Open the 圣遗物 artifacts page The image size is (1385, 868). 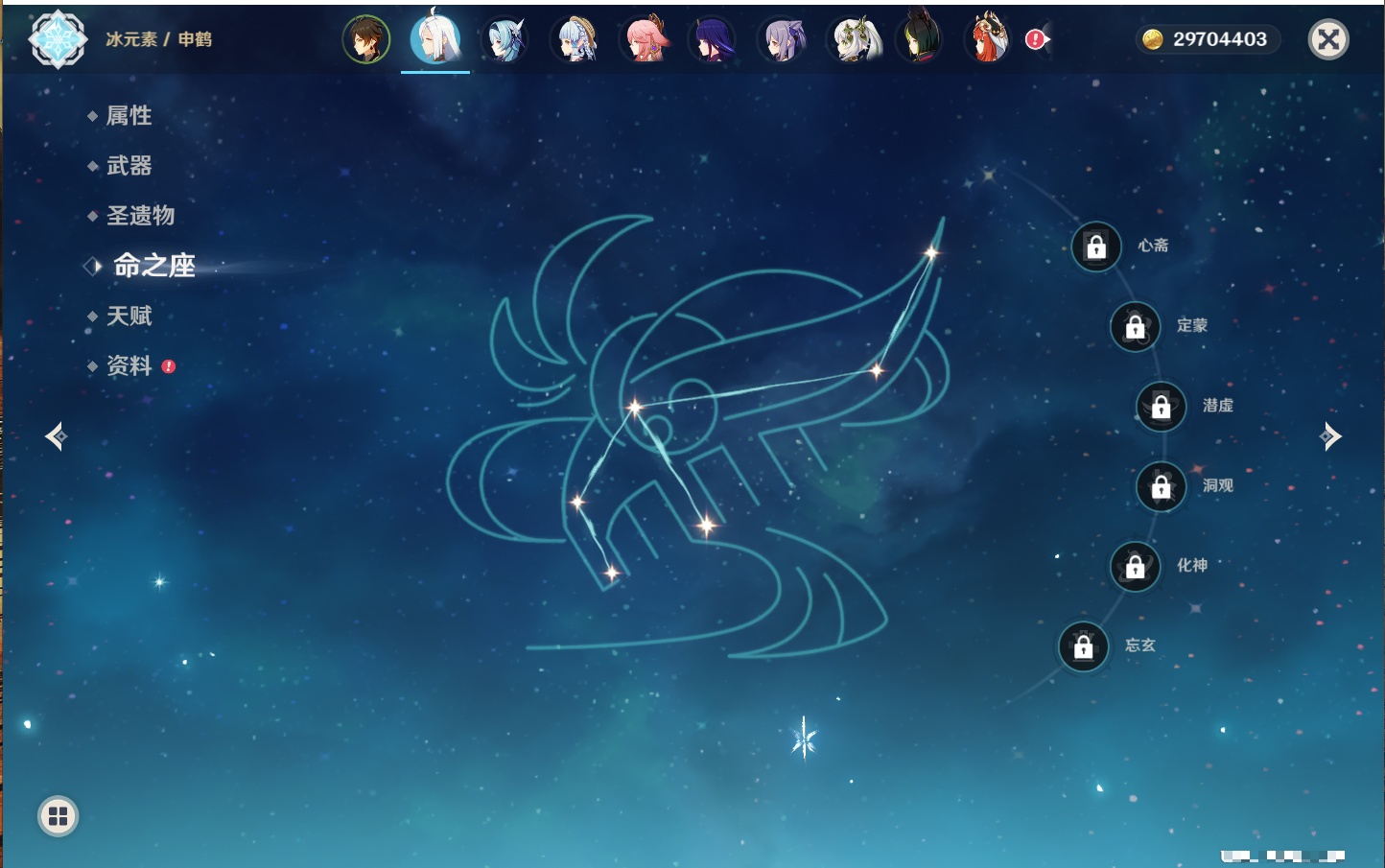point(140,216)
